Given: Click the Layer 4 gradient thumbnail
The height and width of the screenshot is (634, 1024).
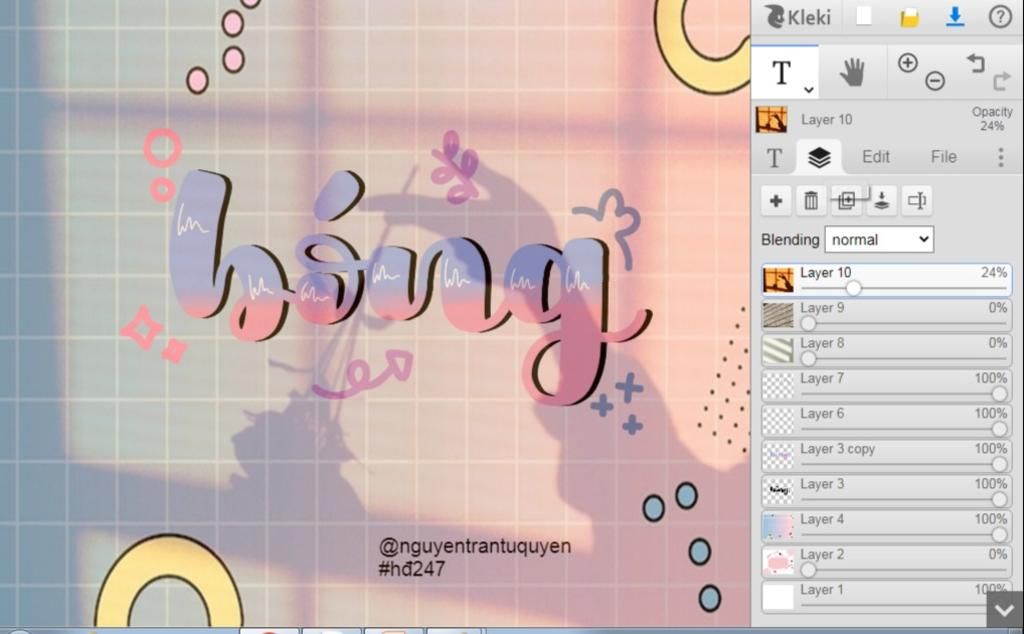Looking at the screenshot, I should [x=778, y=526].
